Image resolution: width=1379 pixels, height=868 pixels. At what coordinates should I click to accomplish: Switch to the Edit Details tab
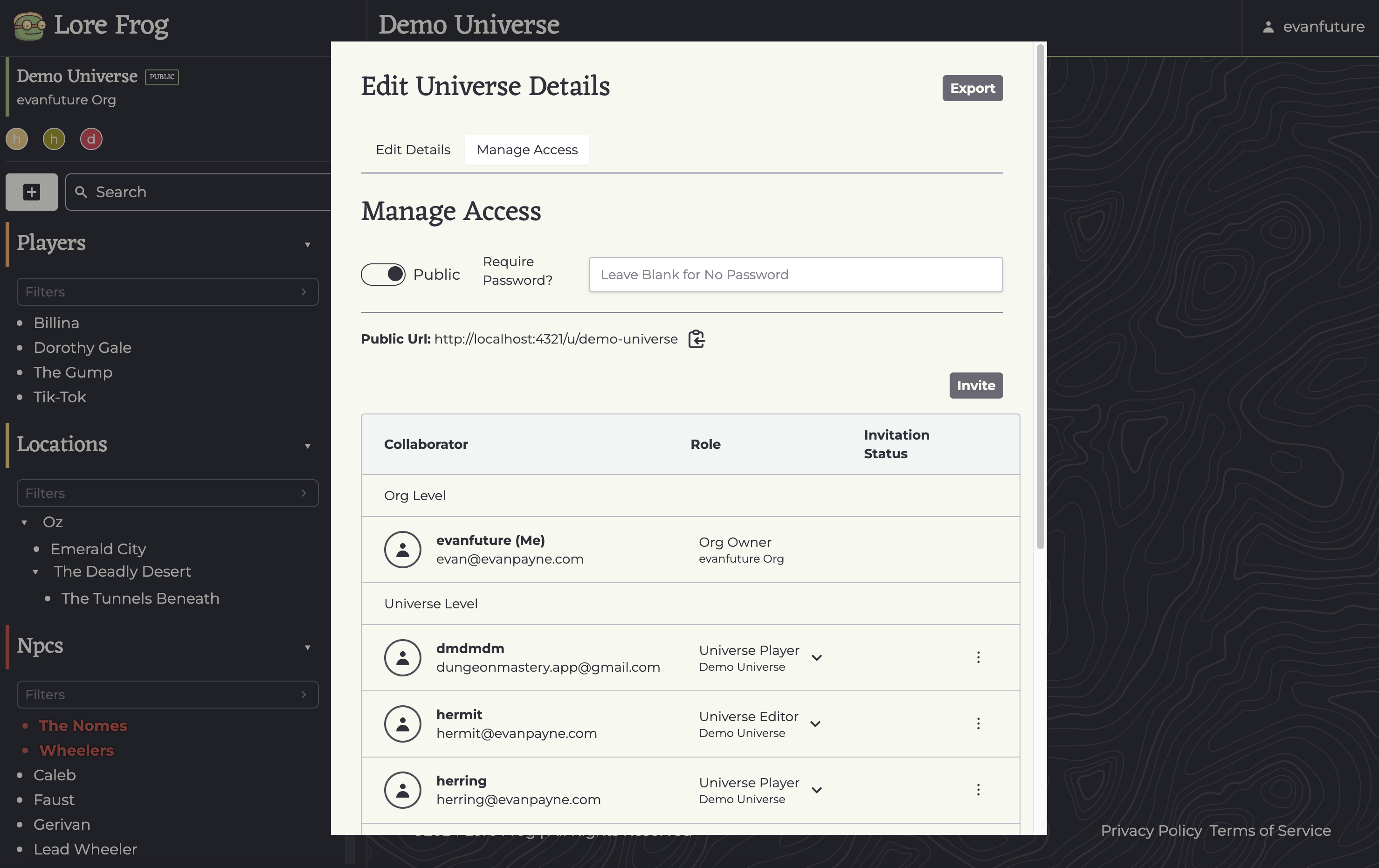pos(412,150)
